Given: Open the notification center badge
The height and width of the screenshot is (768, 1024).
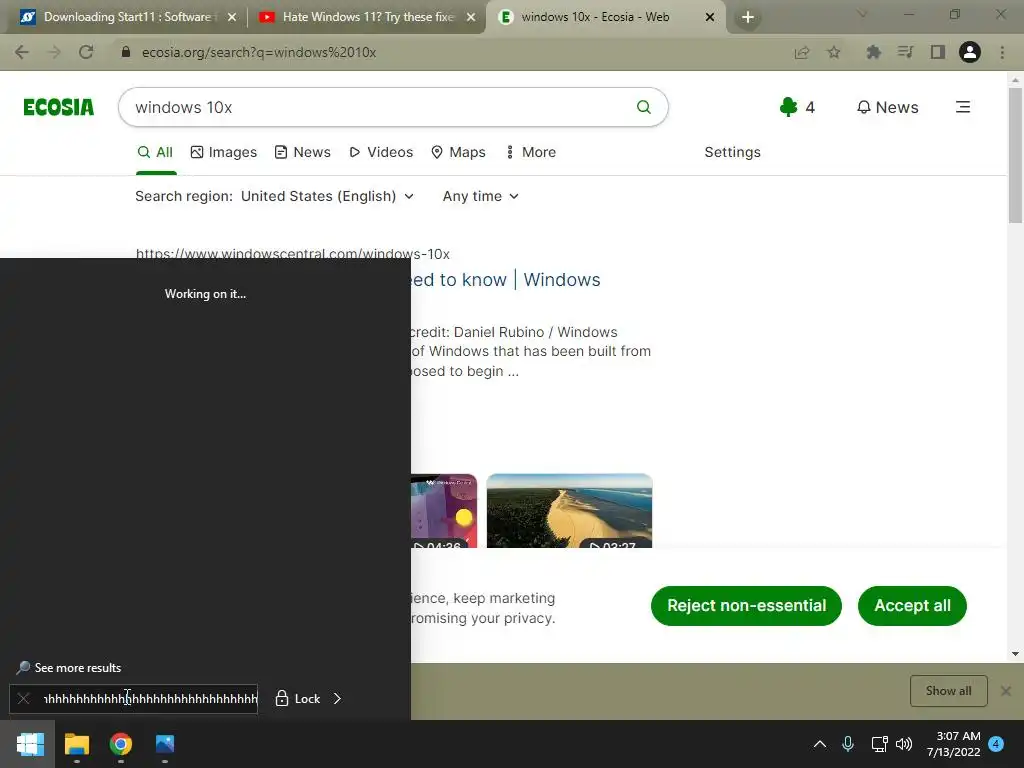Looking at the screenshot, I should click(997, 744).
